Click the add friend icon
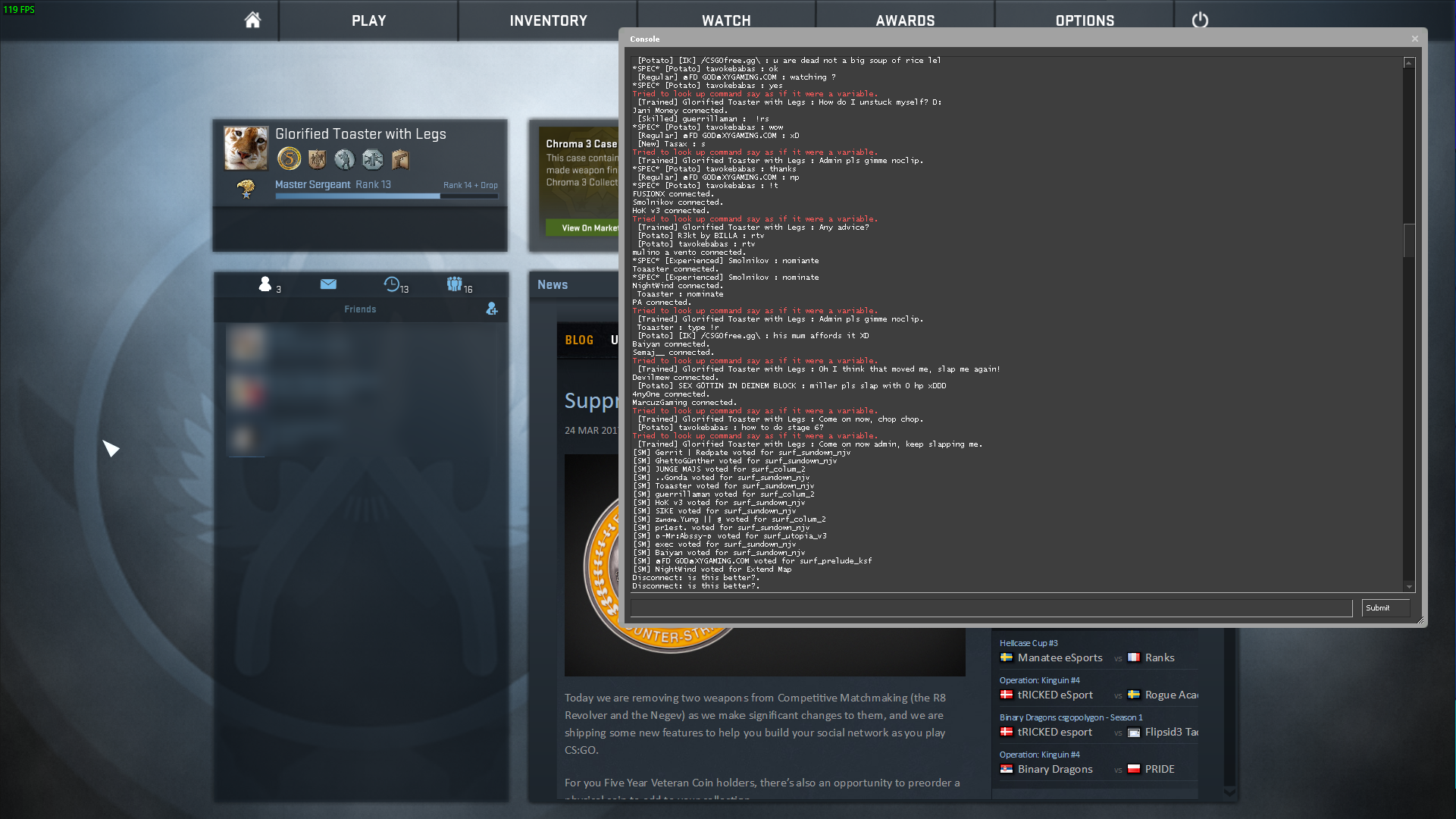Screen dimensions: 1456x819 click(492, 309)
